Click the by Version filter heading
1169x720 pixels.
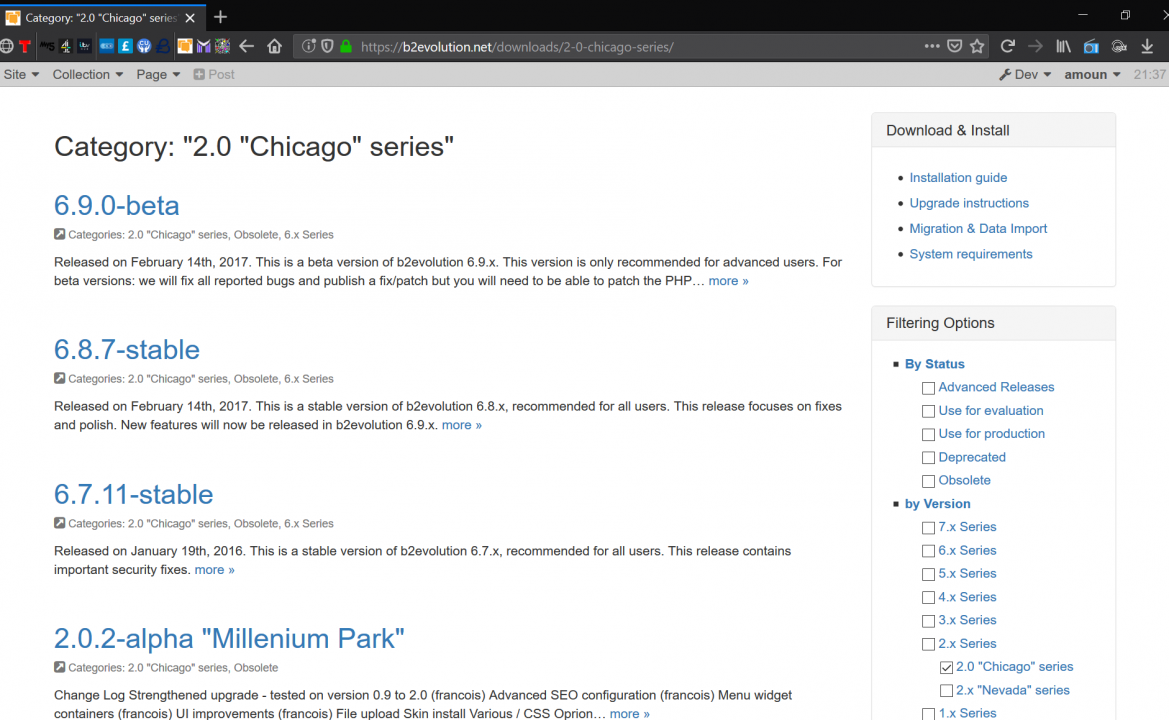pyautogui.click(x=937, y=504)
